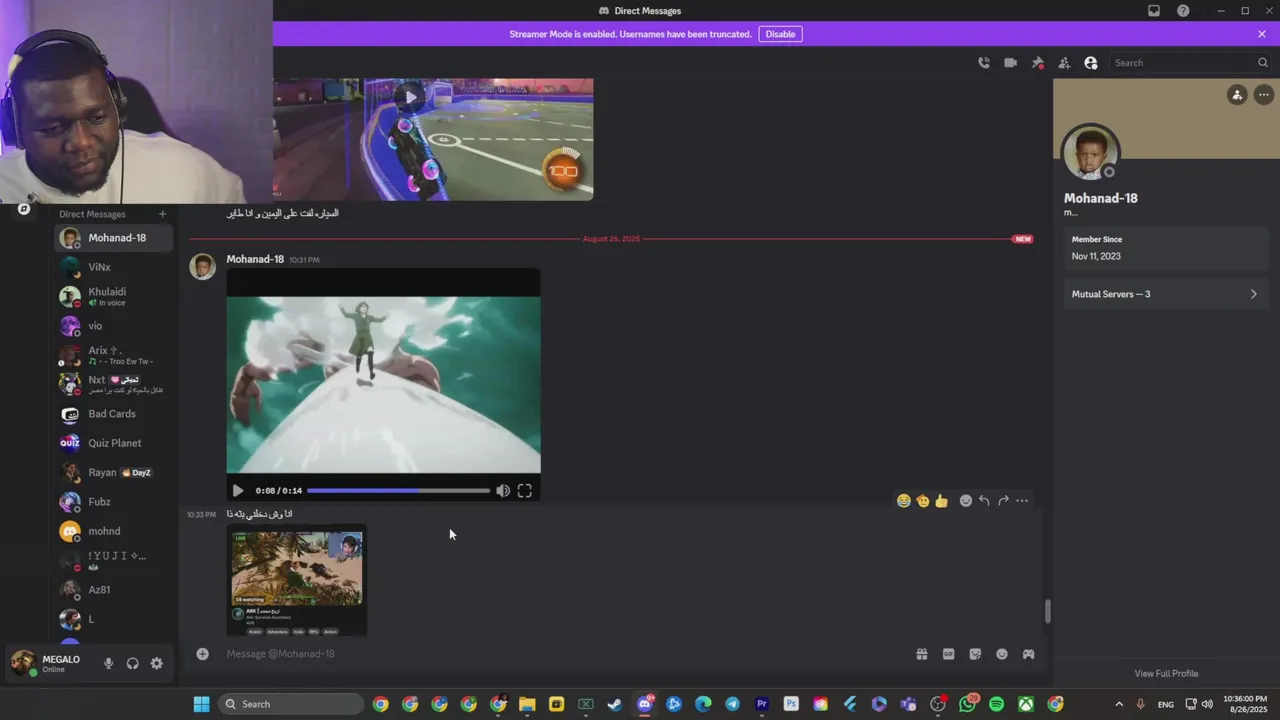Open the Mohanad-18 conversation

tap(114, 238)
